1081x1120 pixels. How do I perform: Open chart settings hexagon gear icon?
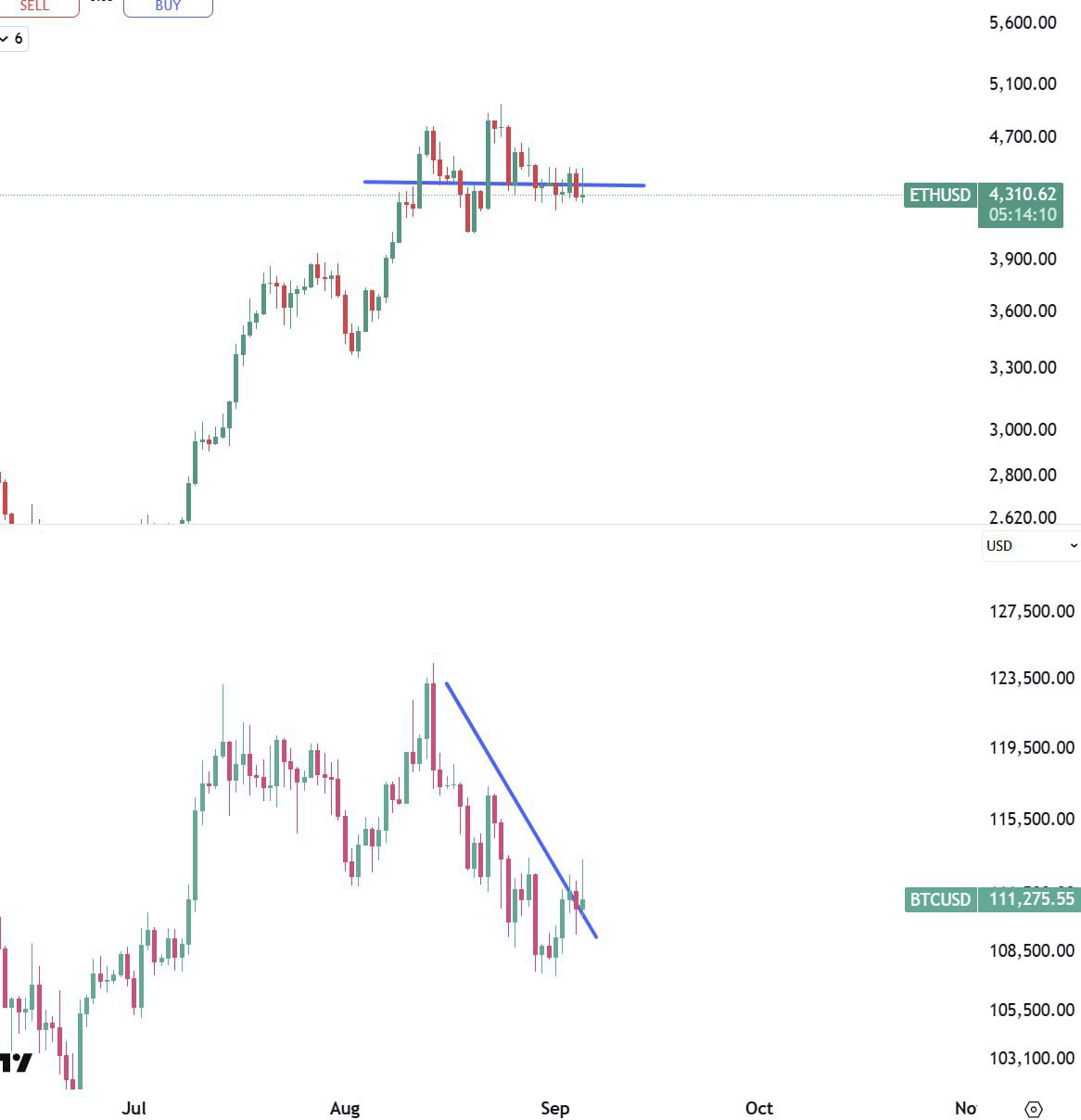(1034, 1109)
